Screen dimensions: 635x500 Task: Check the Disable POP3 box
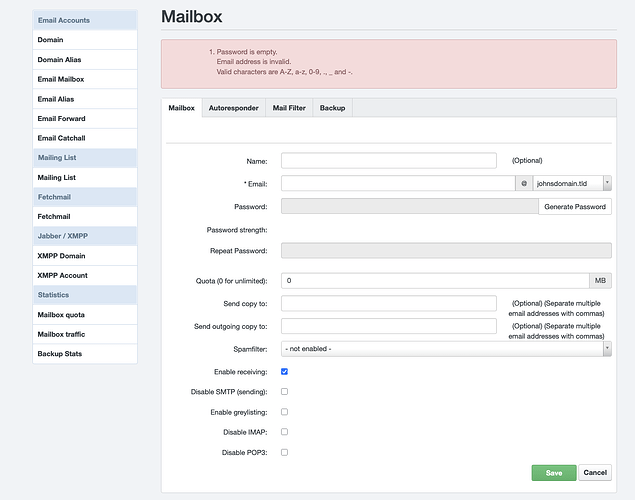click(x=284, y=452)
